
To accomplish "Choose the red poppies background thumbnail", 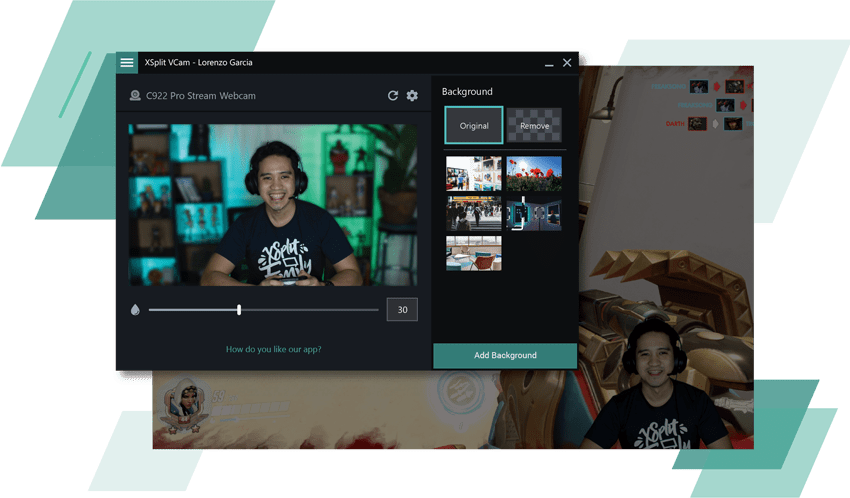I will [534, 173].
